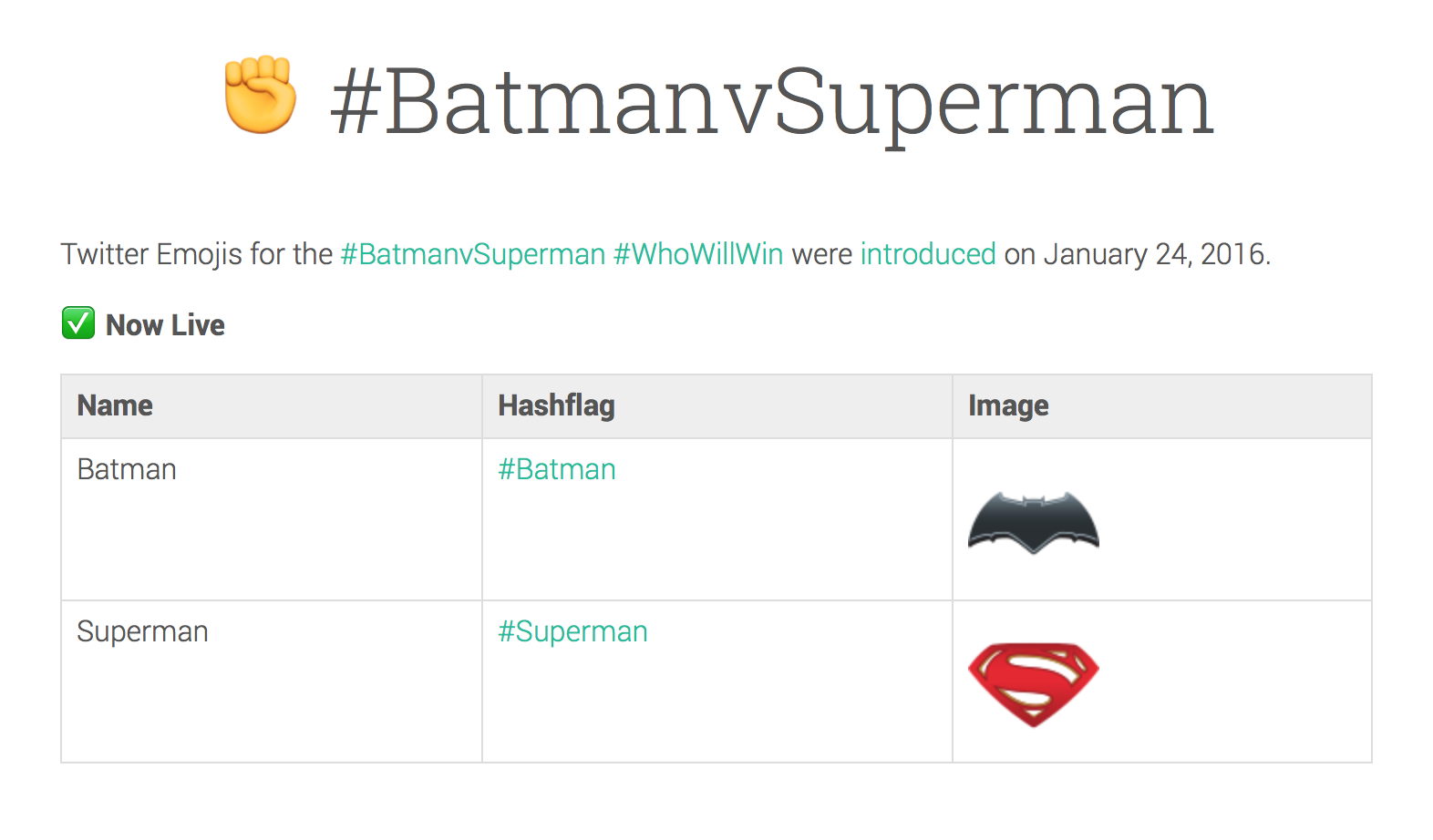Image resolution: width=1433 pixels, height=840 pixels.
Task: Select the 'Superman' name cell
Action: 142,631
